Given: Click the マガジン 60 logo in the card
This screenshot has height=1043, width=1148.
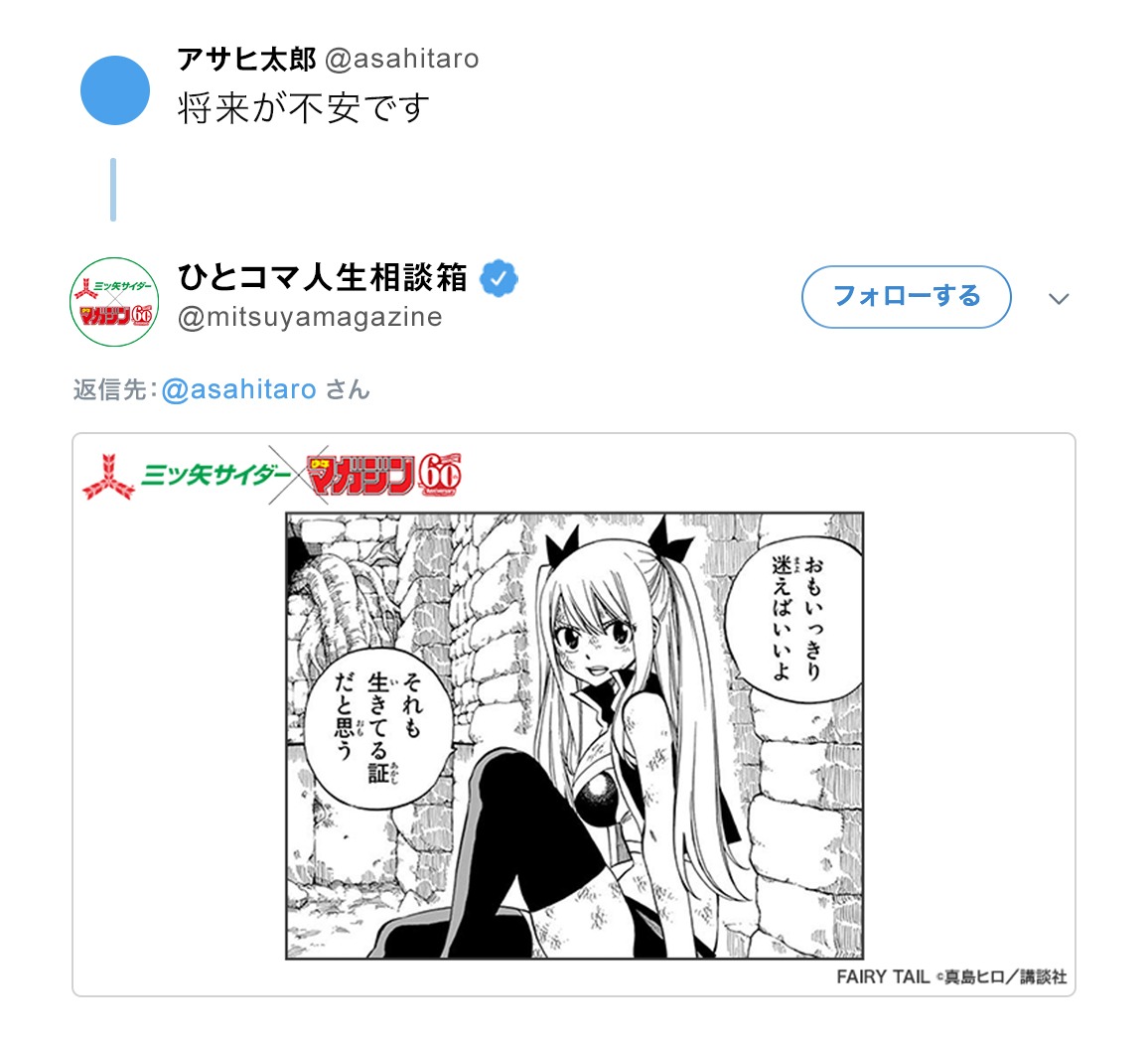Looking at the screenshot, I should 383,475.
